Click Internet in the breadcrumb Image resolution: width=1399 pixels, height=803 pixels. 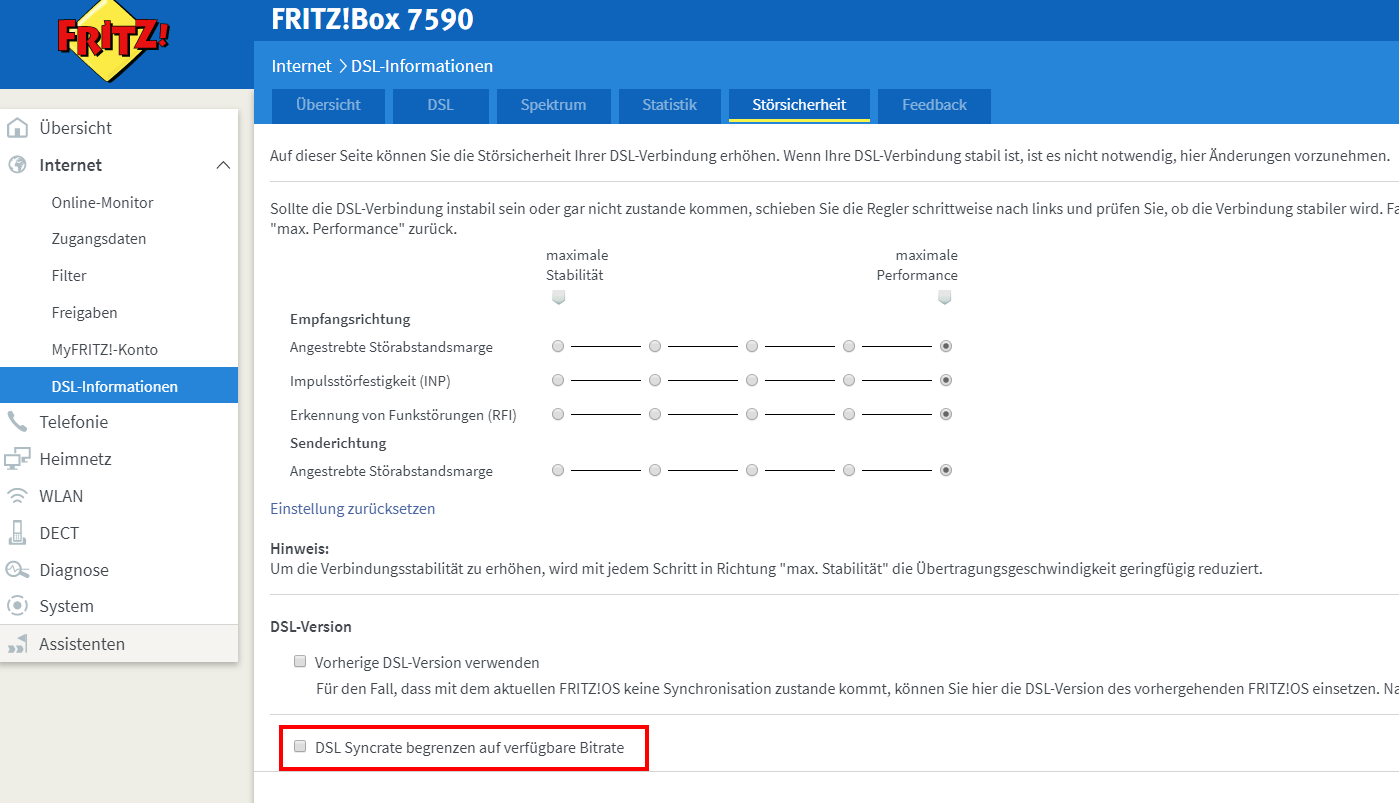point(301,66)
